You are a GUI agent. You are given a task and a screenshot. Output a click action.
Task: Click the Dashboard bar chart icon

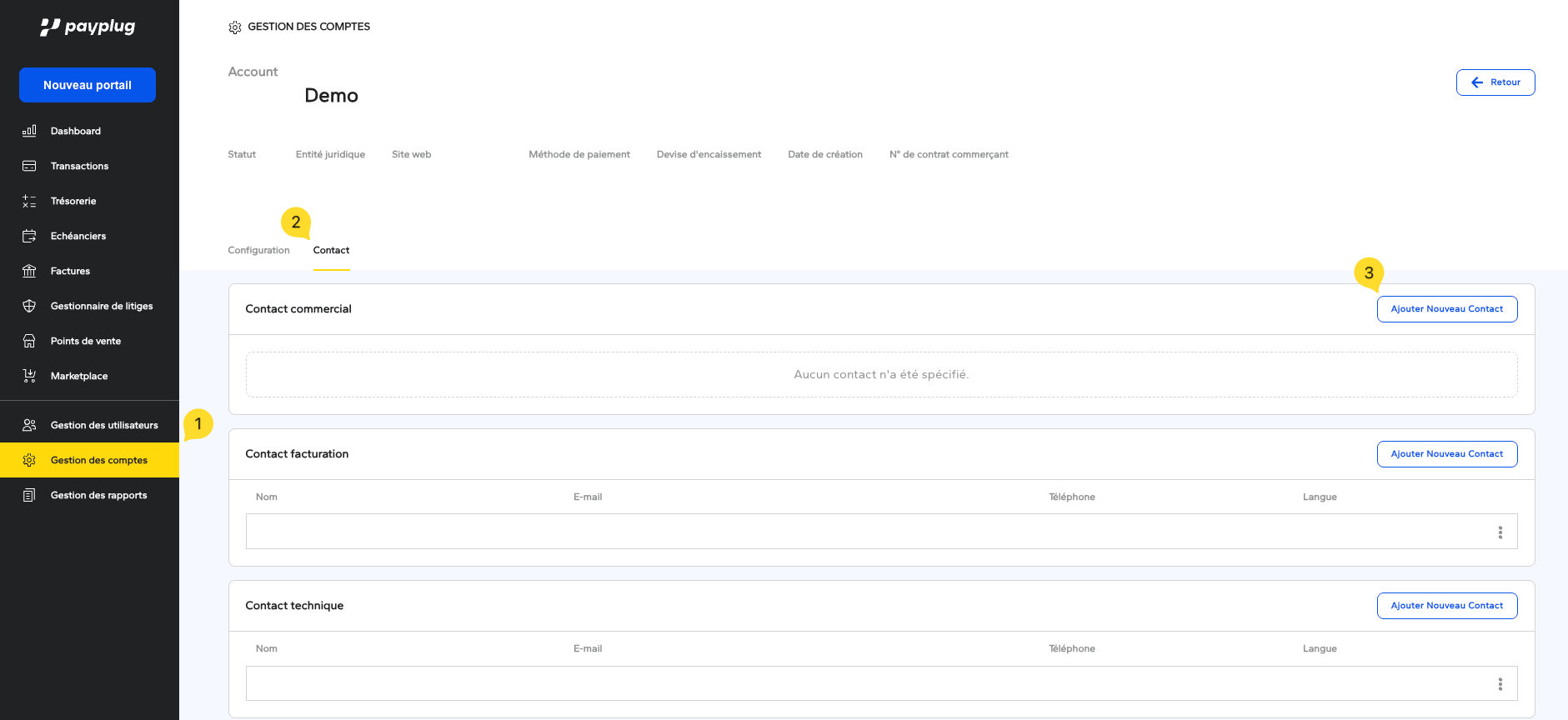tap(29, 131)
